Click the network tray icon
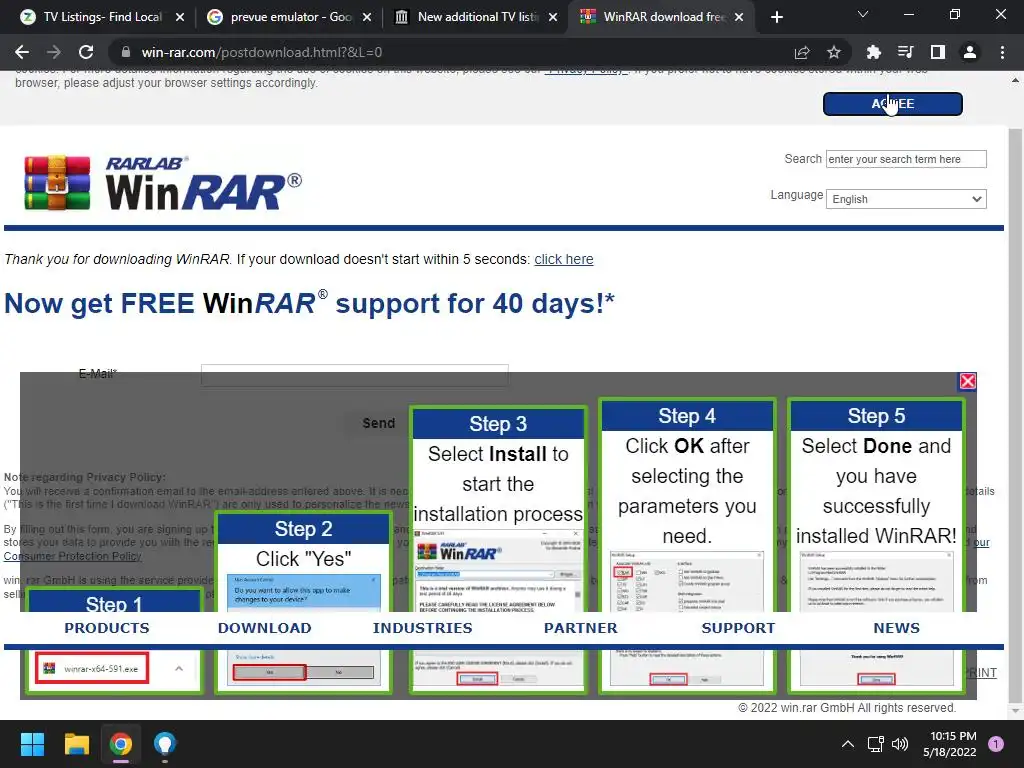The image size is (1024, 768). (875, 744)
